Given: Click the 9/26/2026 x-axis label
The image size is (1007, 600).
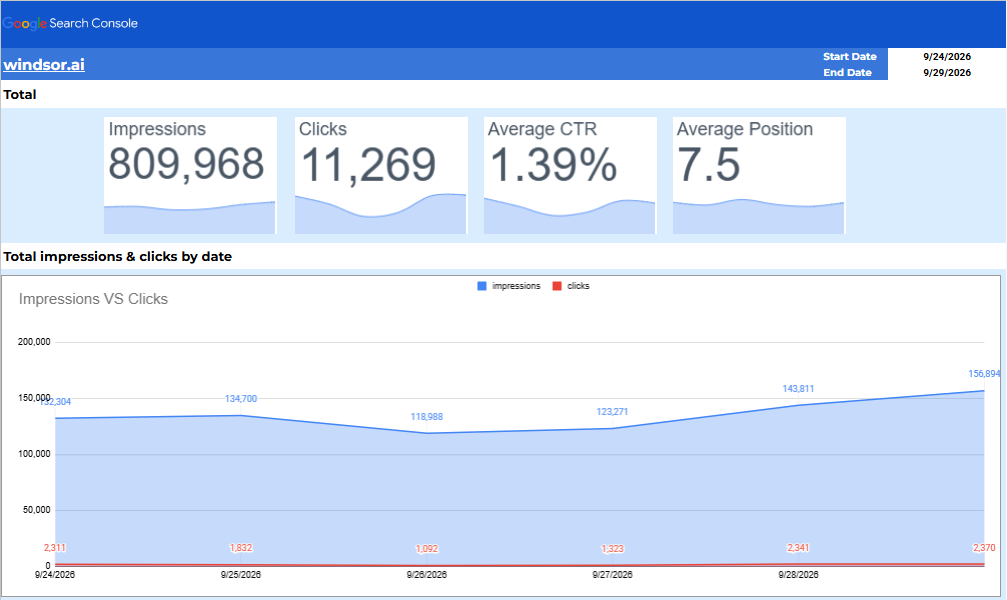Looking at the screenshot, I should point(426,575).
